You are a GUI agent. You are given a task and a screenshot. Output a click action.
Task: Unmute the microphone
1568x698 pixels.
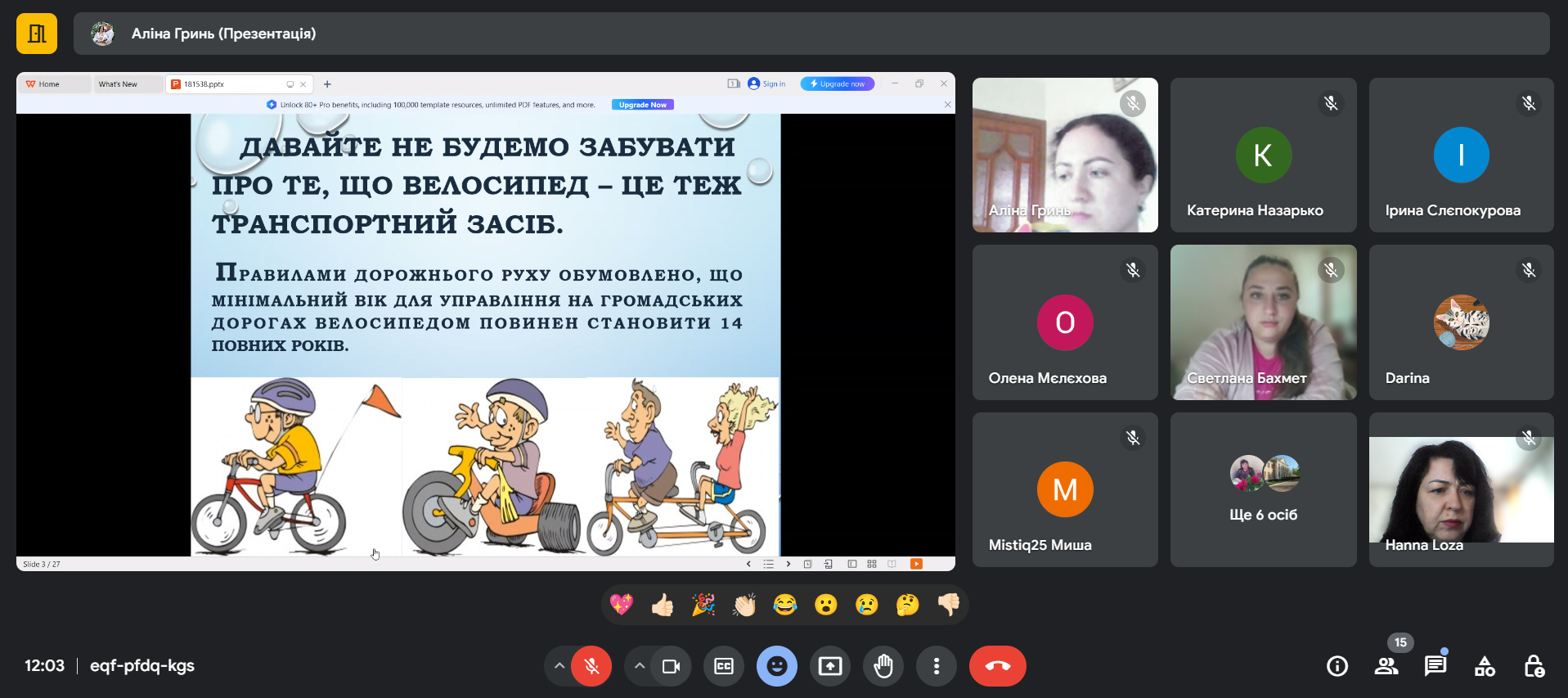point(591,666)
